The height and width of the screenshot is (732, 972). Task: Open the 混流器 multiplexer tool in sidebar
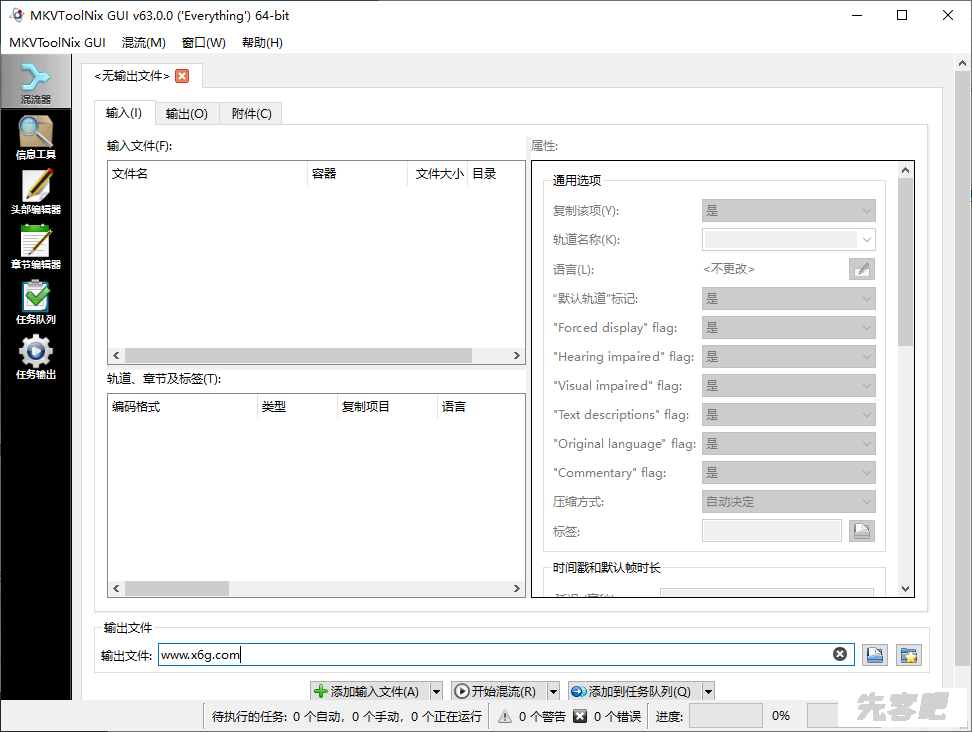pyautogui.click(x=35, y=83)
